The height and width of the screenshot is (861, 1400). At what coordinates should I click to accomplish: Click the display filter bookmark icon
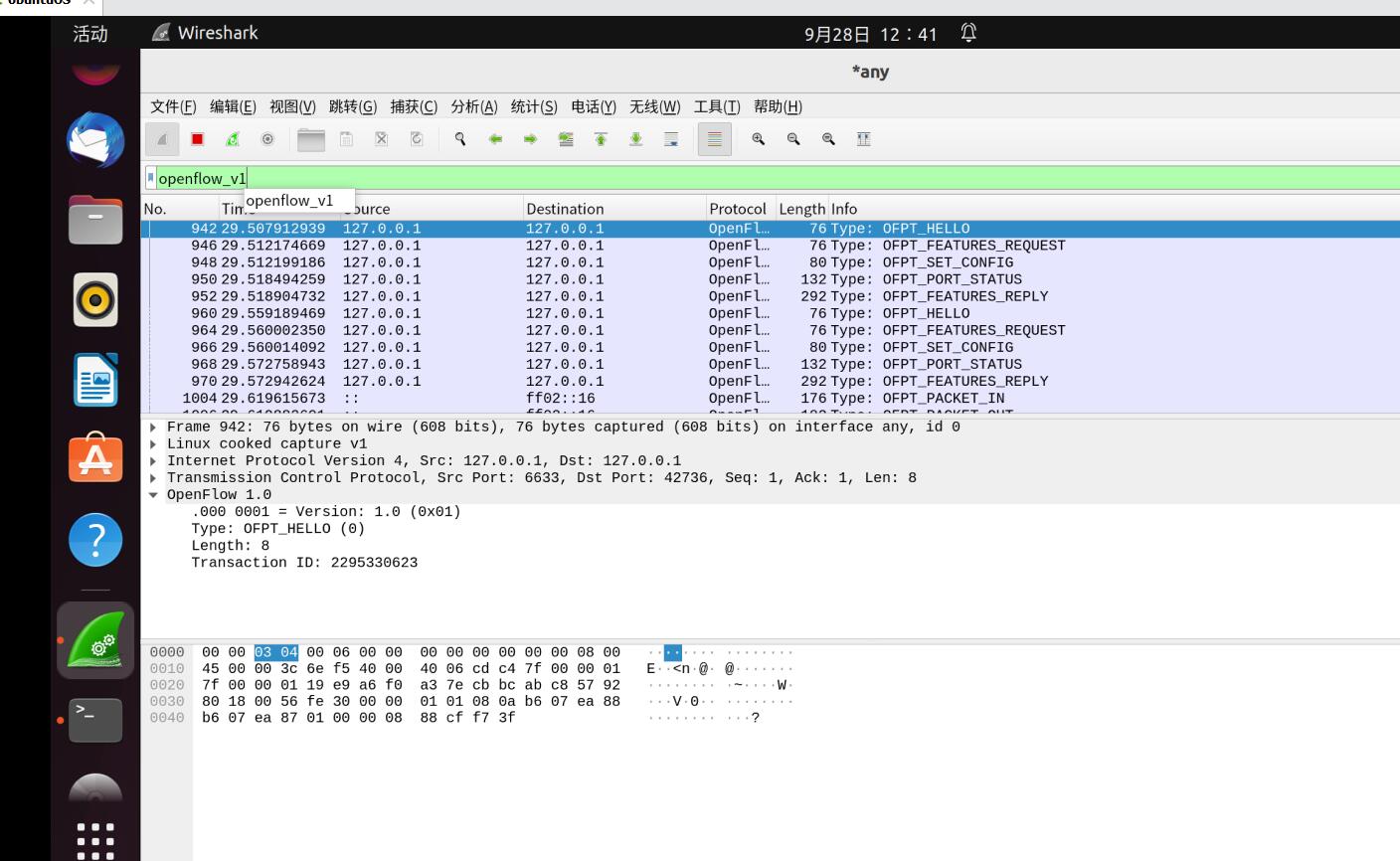(151, 178)
